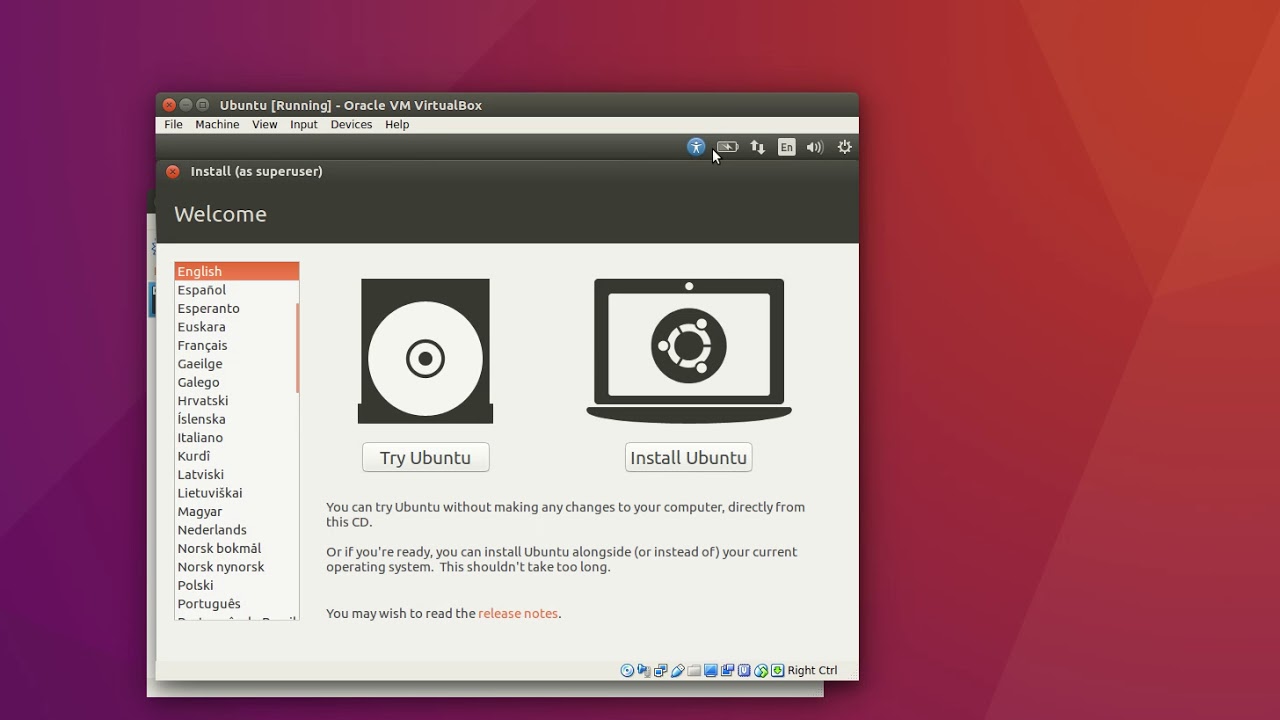Select Esperanto in the language list
Screen dimensions: 1280x720
click(236, 308)
